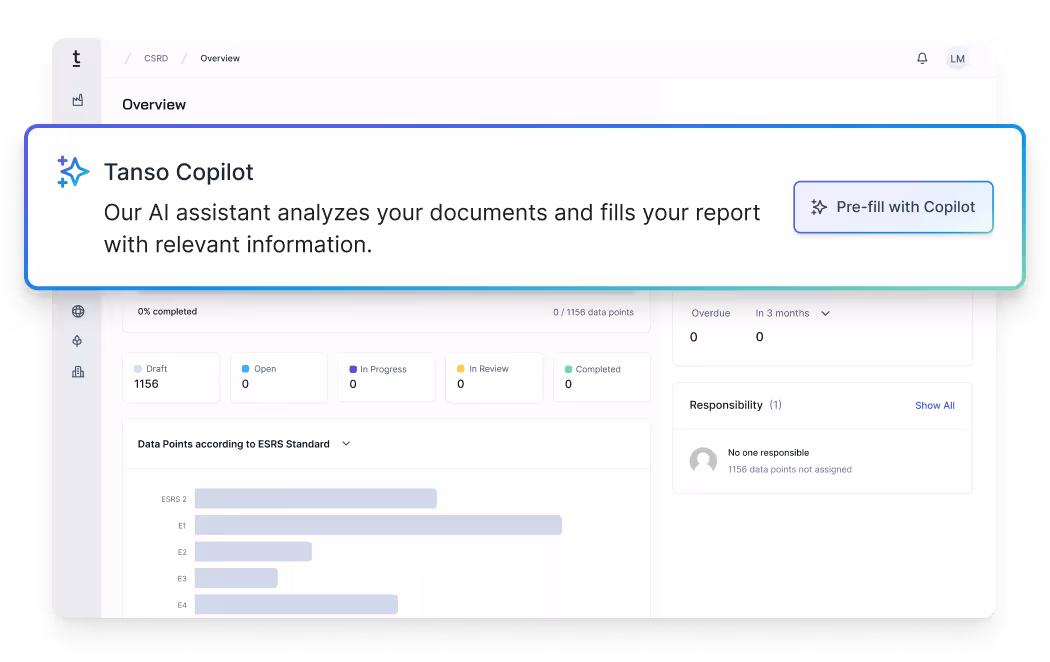Select the Draft status card
This screenshot has height=662, width=1050.
coord(171,377)
